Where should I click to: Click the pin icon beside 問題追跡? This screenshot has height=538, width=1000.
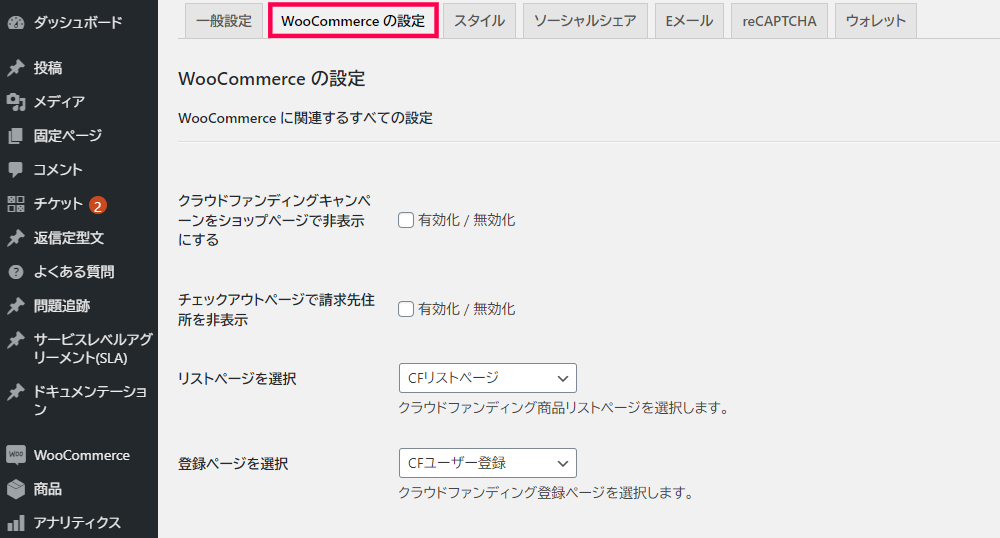[16, 306]
